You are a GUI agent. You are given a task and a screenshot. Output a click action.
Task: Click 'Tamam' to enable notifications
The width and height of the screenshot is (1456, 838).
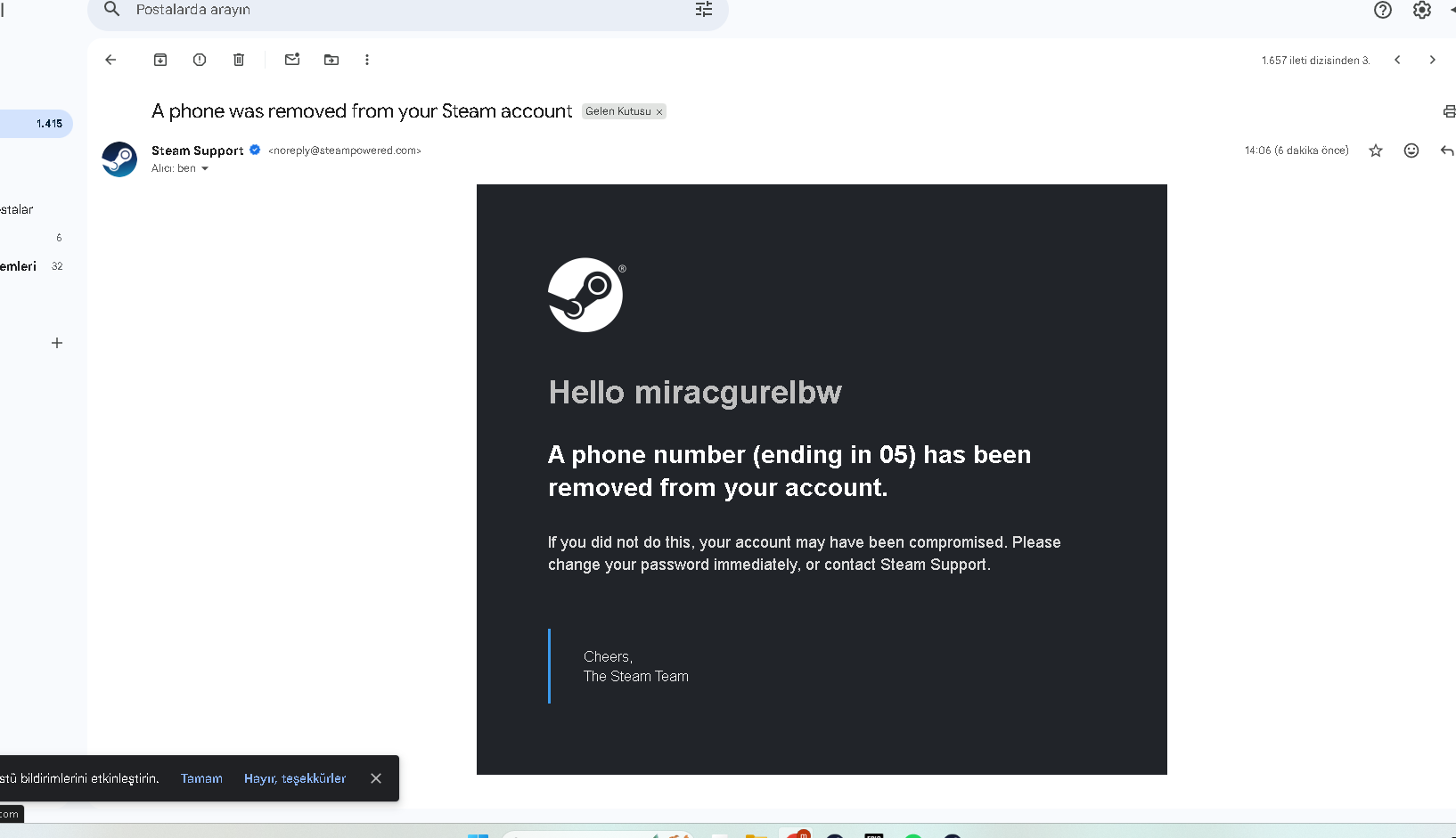coord(201,778)
